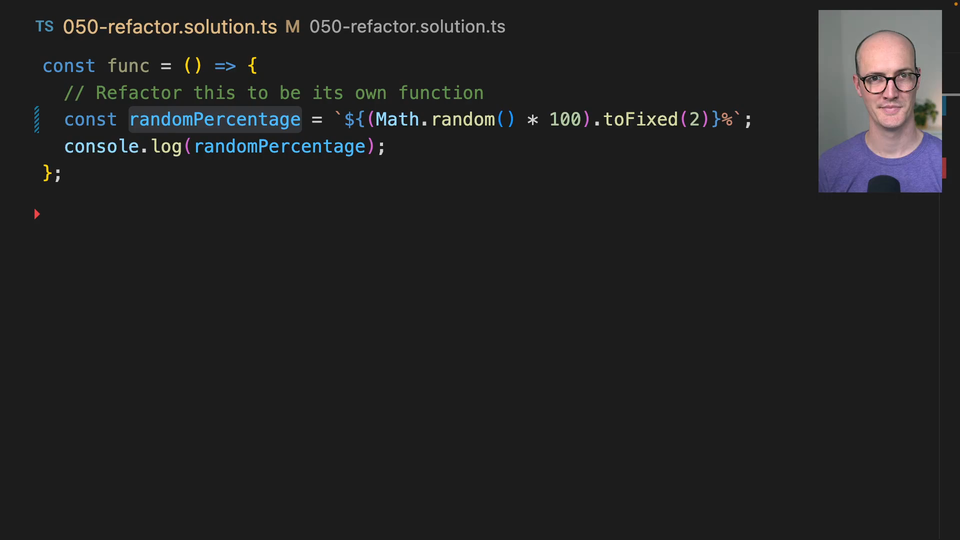Screen dimensions: 960x540
Task: Click the Math object in the template
Action: coord(397,119)
